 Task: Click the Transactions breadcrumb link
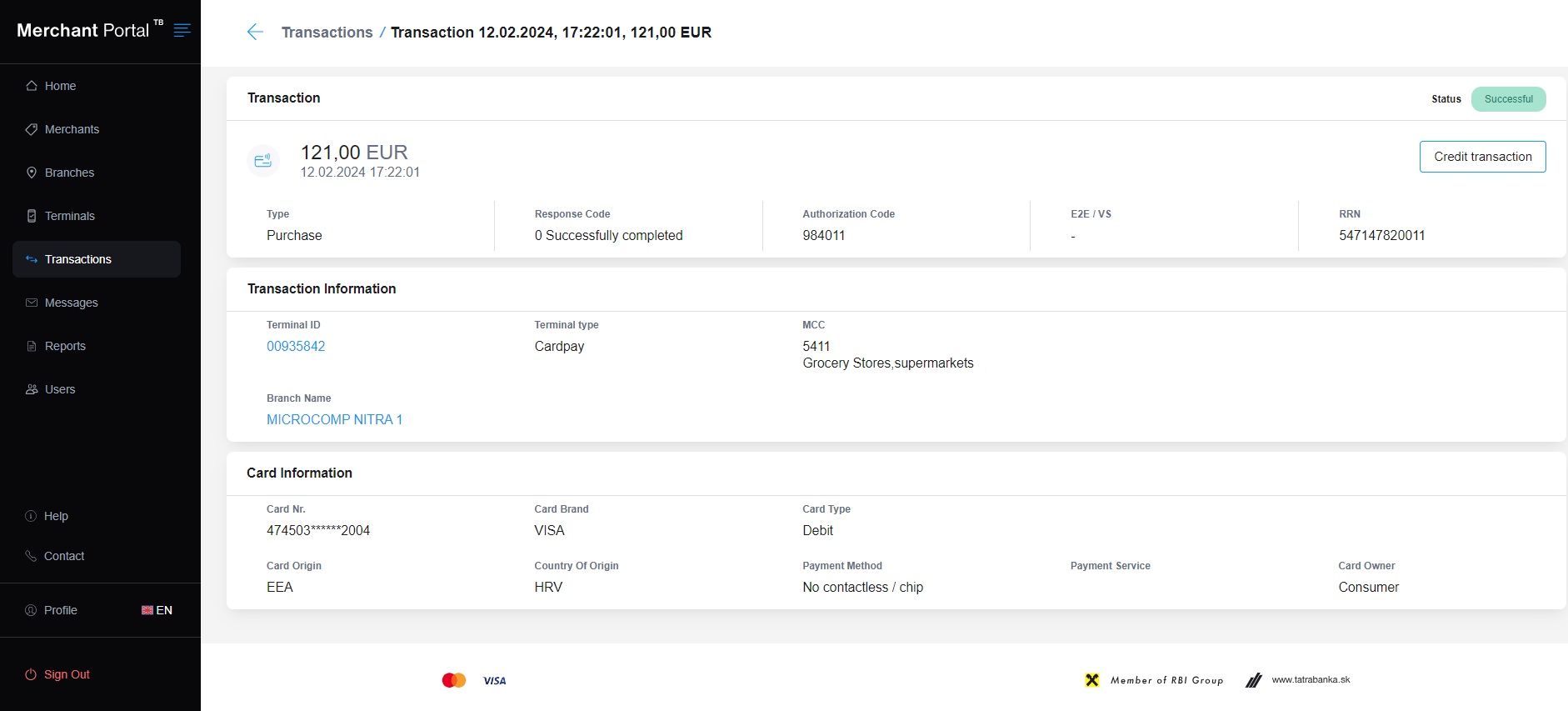click(x=327, y=33)
